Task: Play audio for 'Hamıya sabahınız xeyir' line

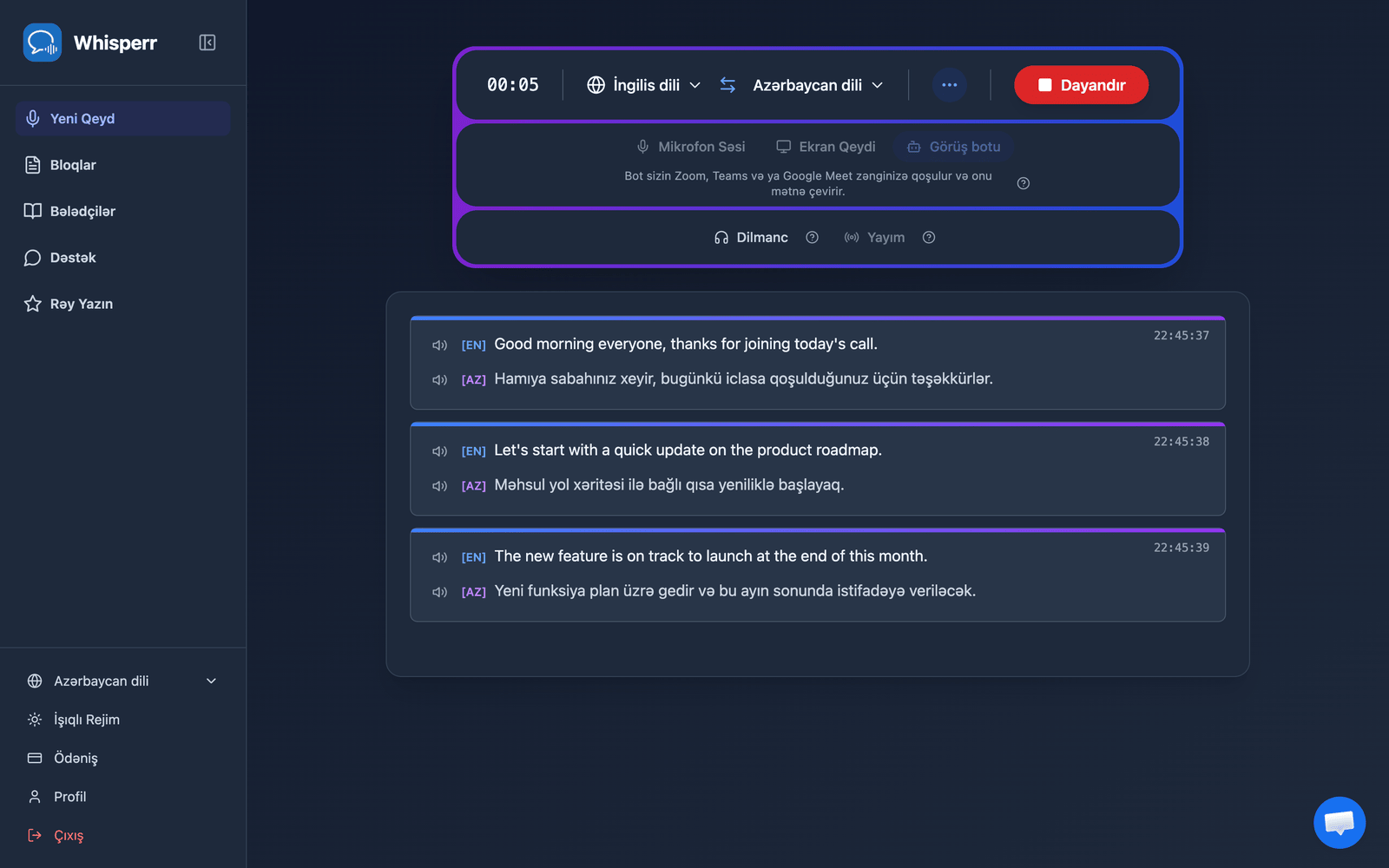Action: pyautogui.click(x=440, y=380)
